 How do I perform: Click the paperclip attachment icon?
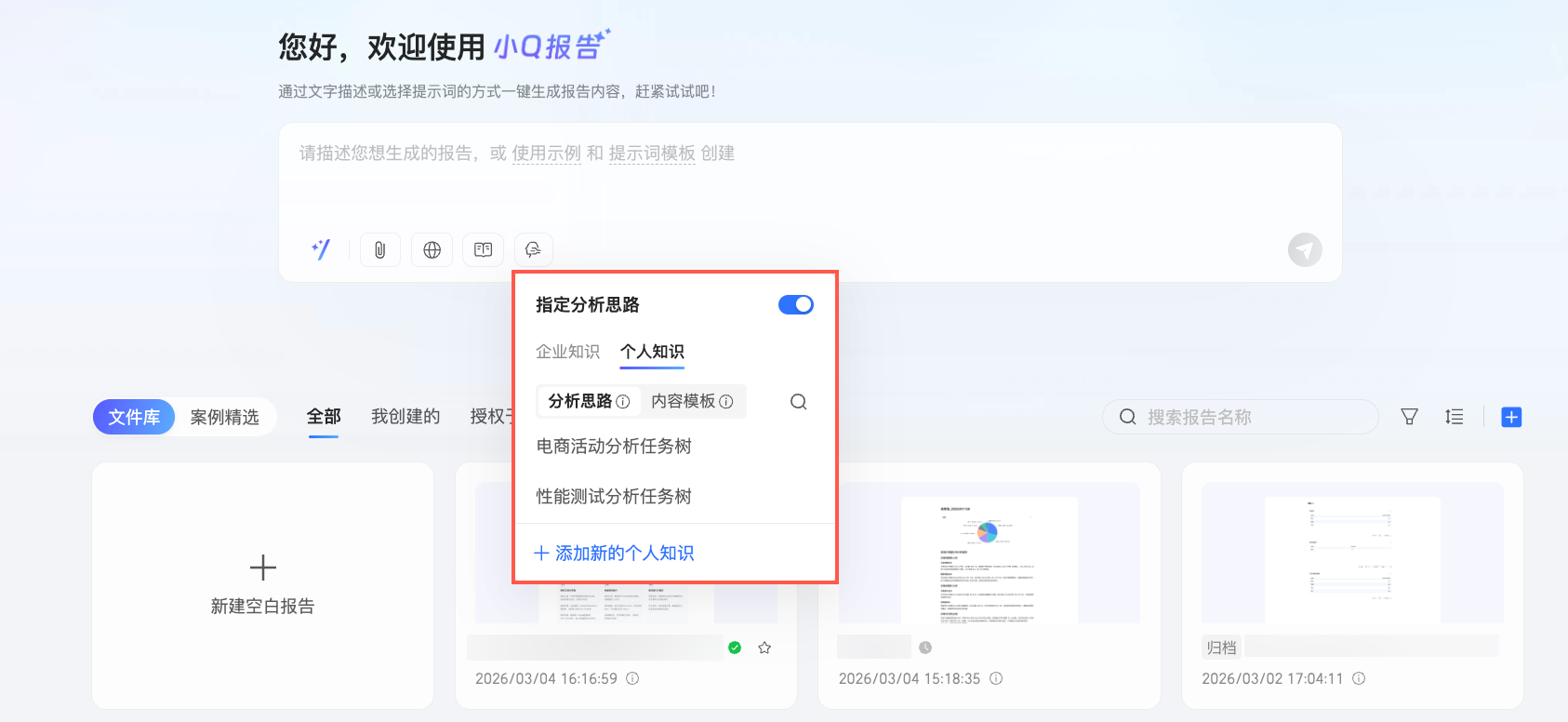pos(380,249)
